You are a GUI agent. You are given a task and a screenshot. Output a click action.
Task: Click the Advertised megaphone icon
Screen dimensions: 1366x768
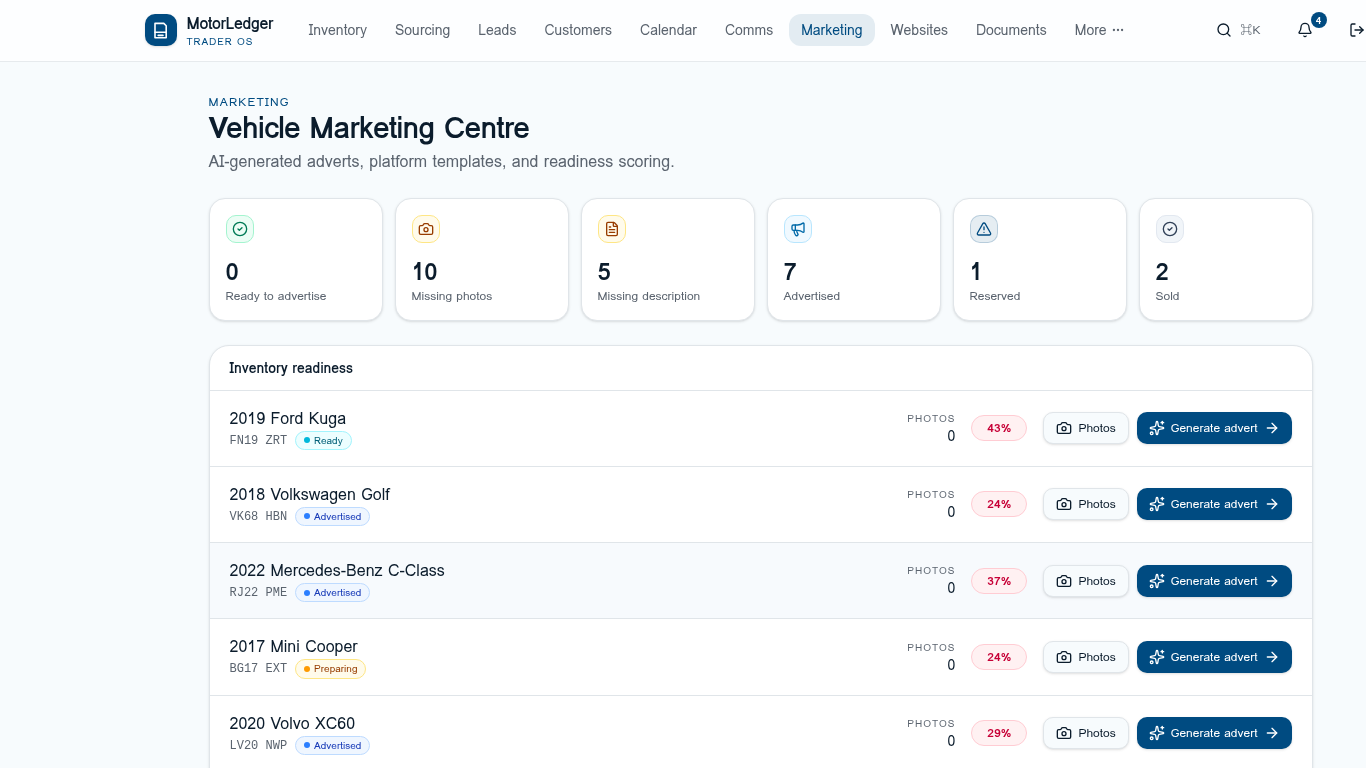tap(798, 229)
